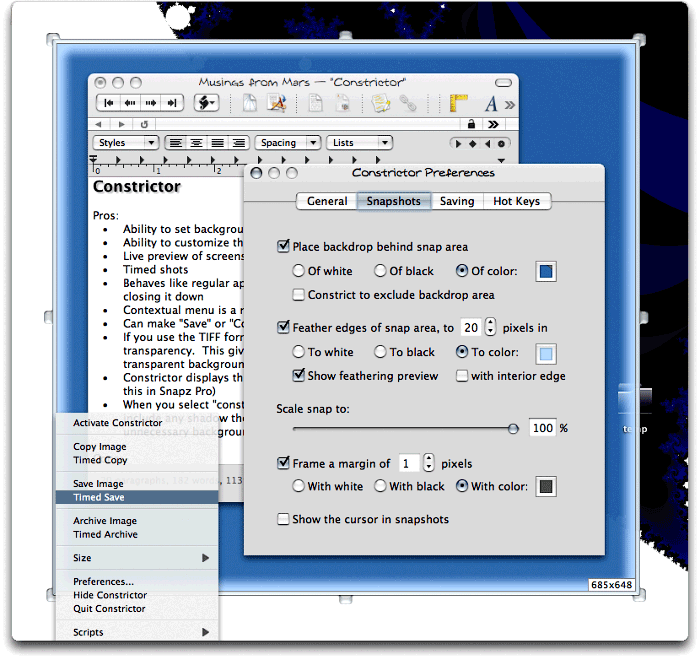Click the jump-to-first navigation arrow in toolbar

point(108,103)
